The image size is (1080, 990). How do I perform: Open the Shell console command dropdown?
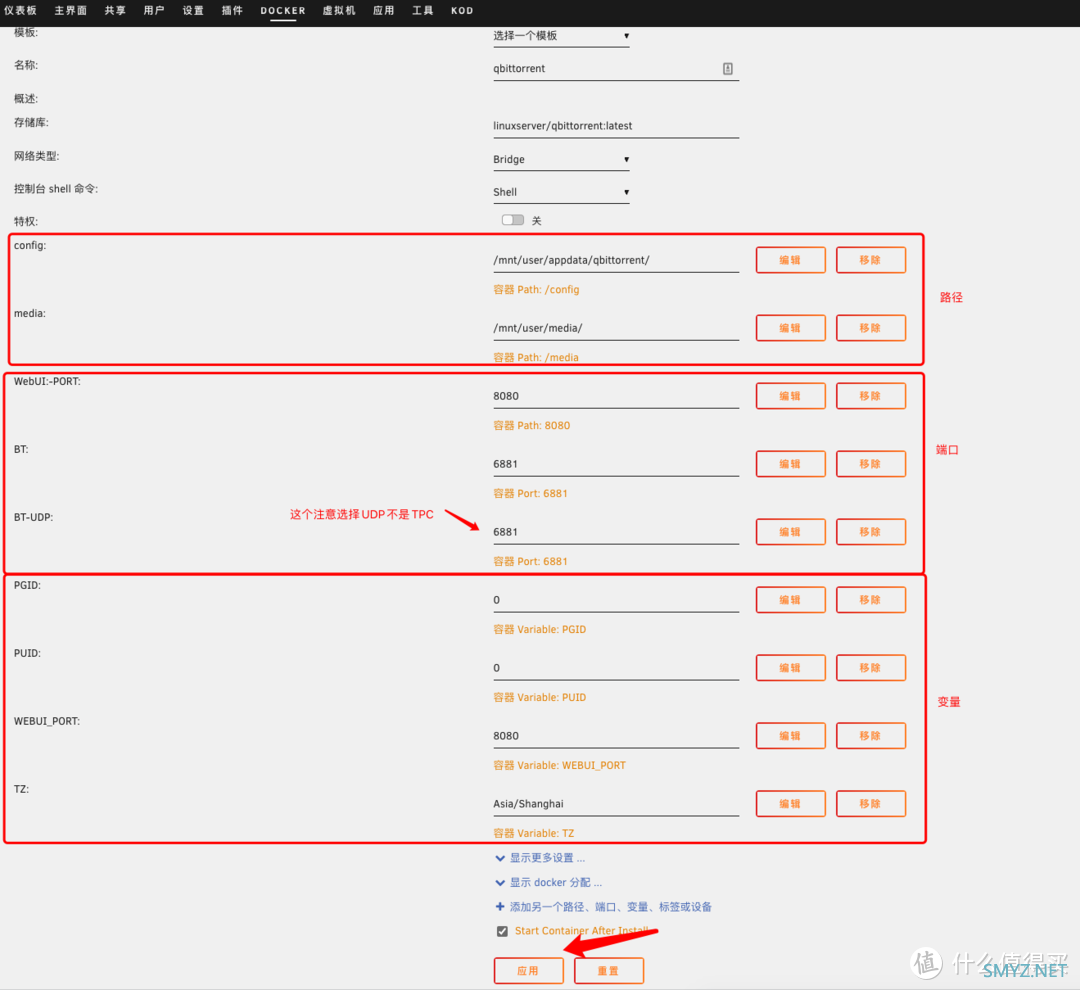tap(561, 192)
